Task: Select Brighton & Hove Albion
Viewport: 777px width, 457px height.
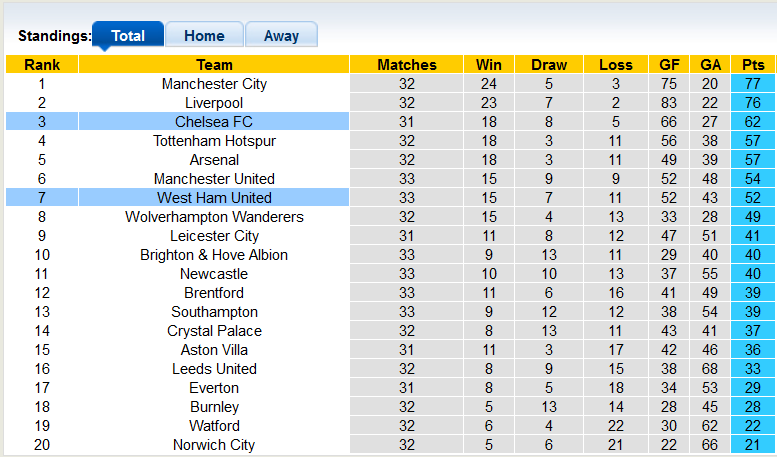Action: [x=214, y=255]
